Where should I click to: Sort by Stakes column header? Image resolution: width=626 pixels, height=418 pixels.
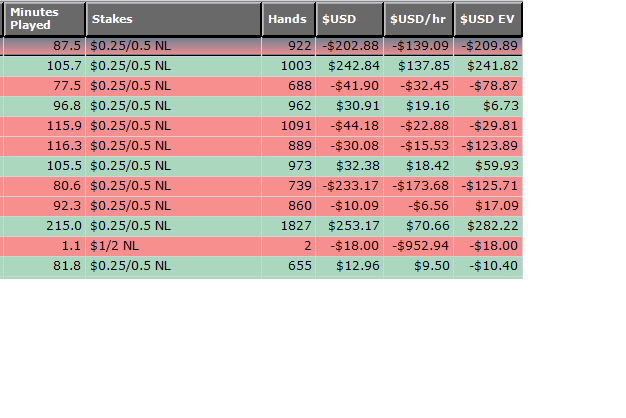click(x=174, y=19)
